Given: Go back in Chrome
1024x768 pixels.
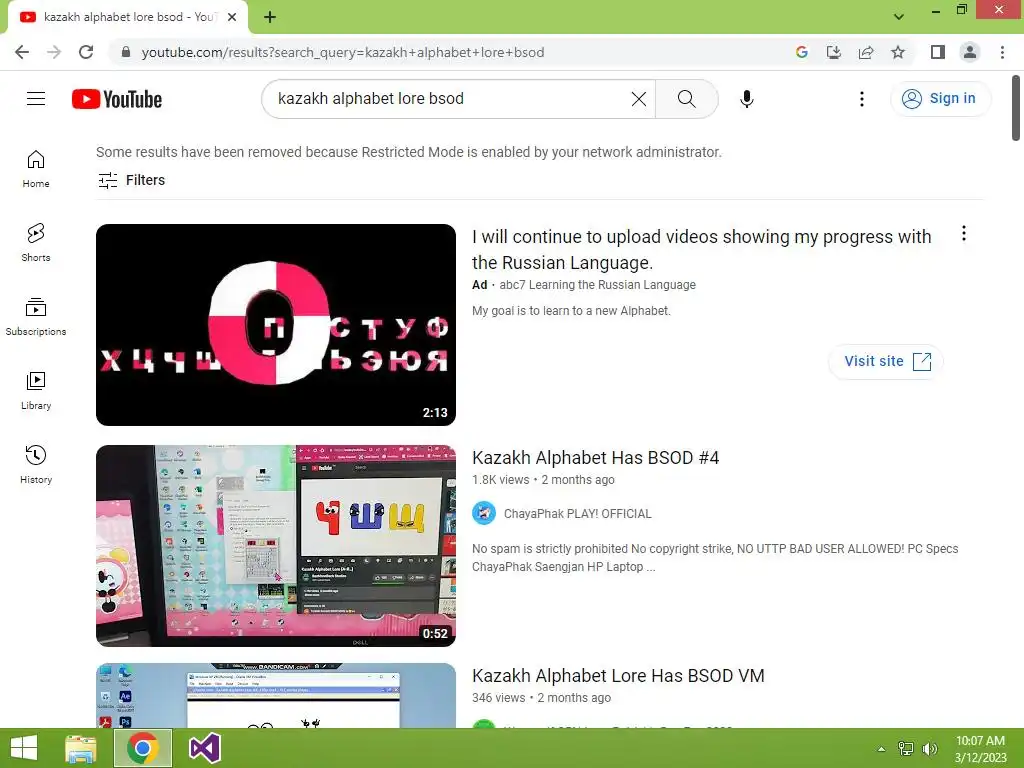Looking at the screenshot, I should [x=22, y=52].
